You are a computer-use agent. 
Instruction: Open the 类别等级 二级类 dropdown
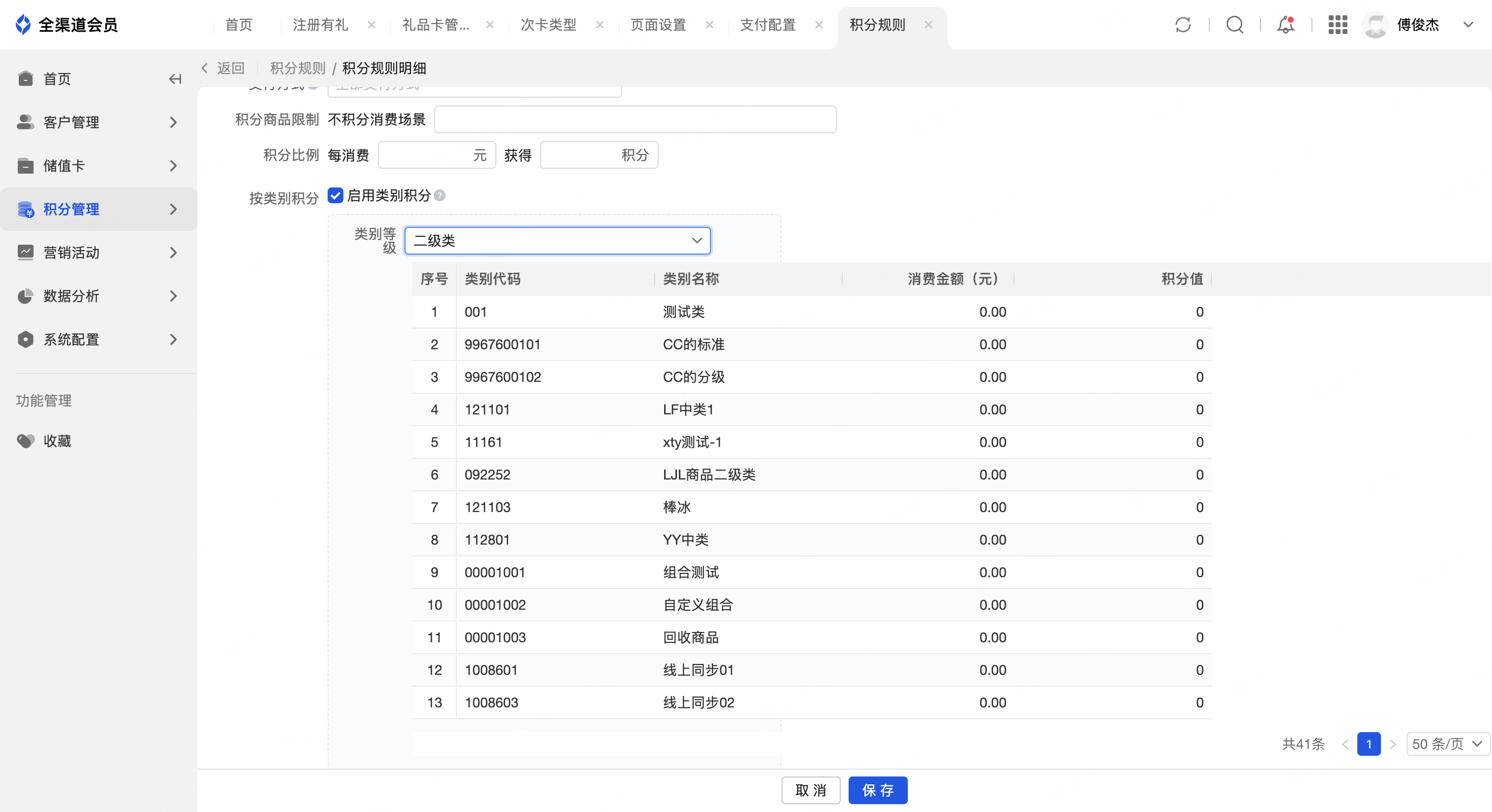[x=557, y=240]
